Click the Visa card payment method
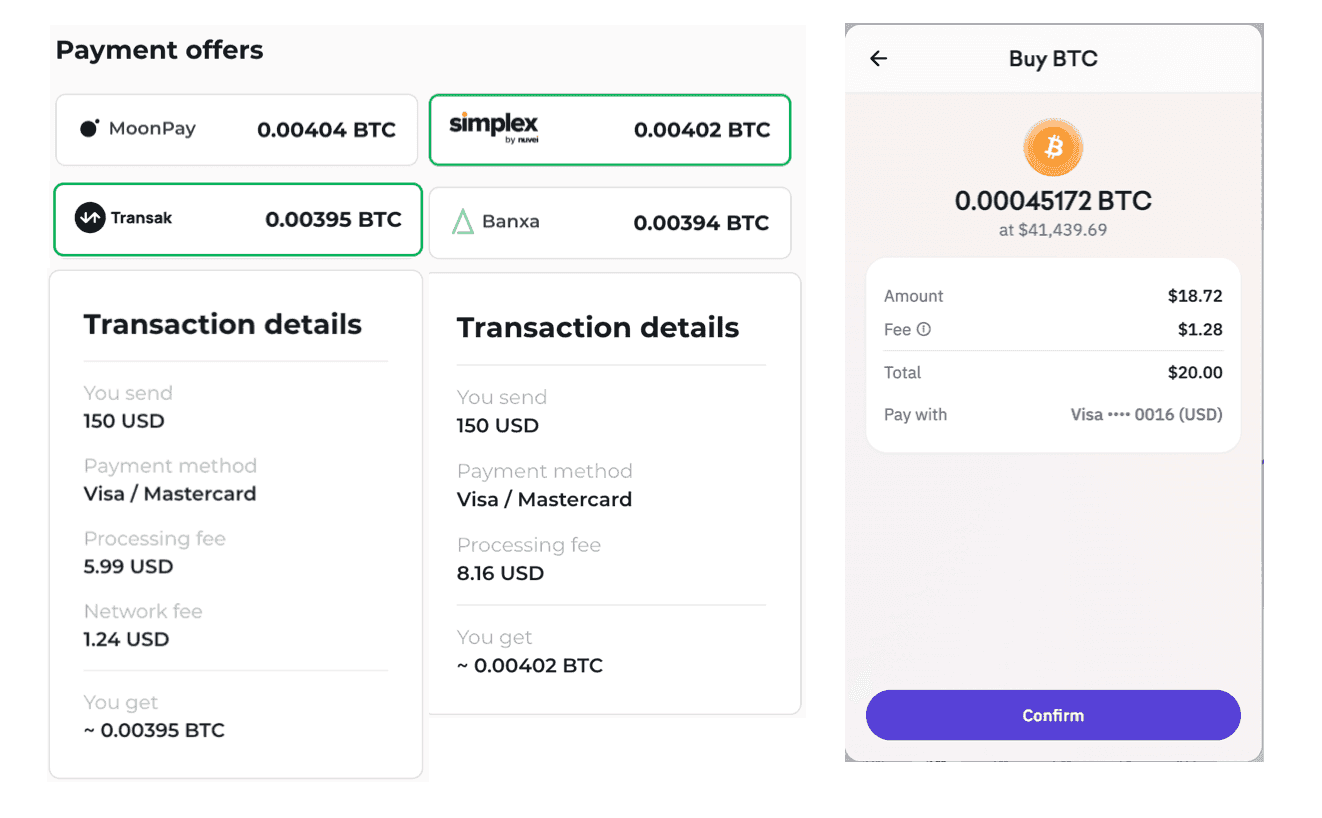Viewport: 1322px width, 818px height. click(x=1146, y=414)
